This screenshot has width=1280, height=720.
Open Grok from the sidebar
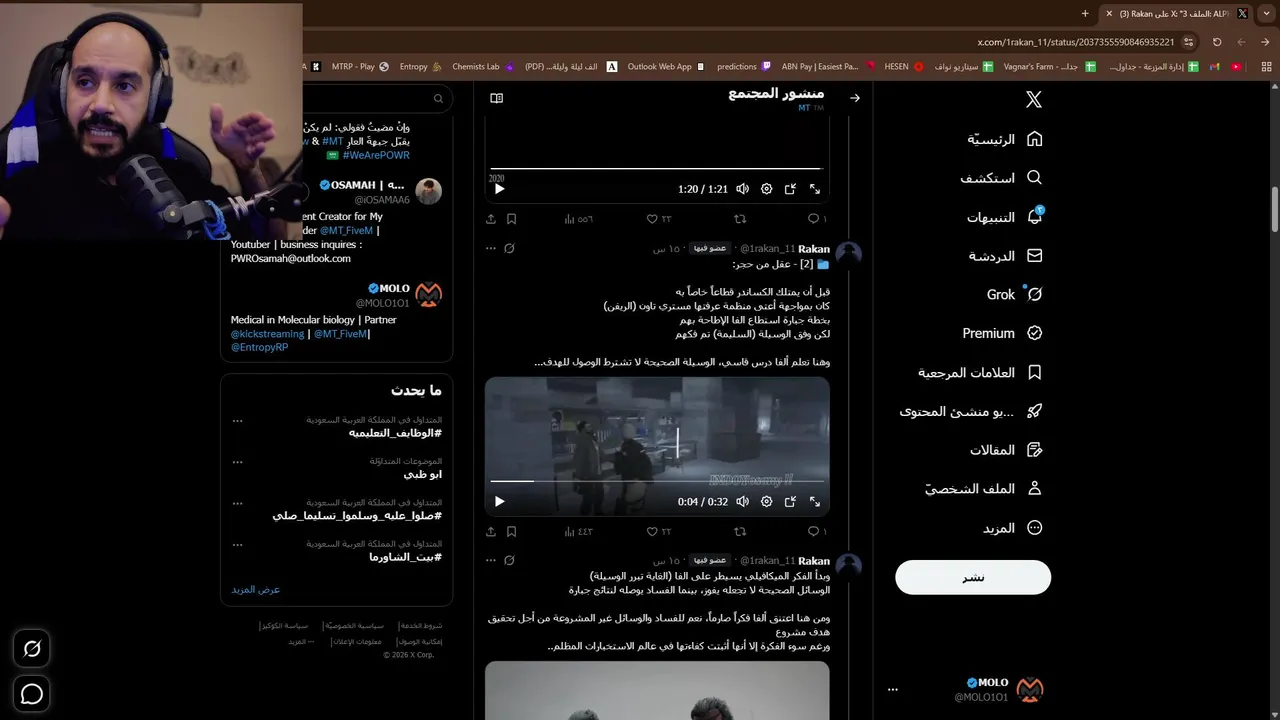coord(1014,294)
